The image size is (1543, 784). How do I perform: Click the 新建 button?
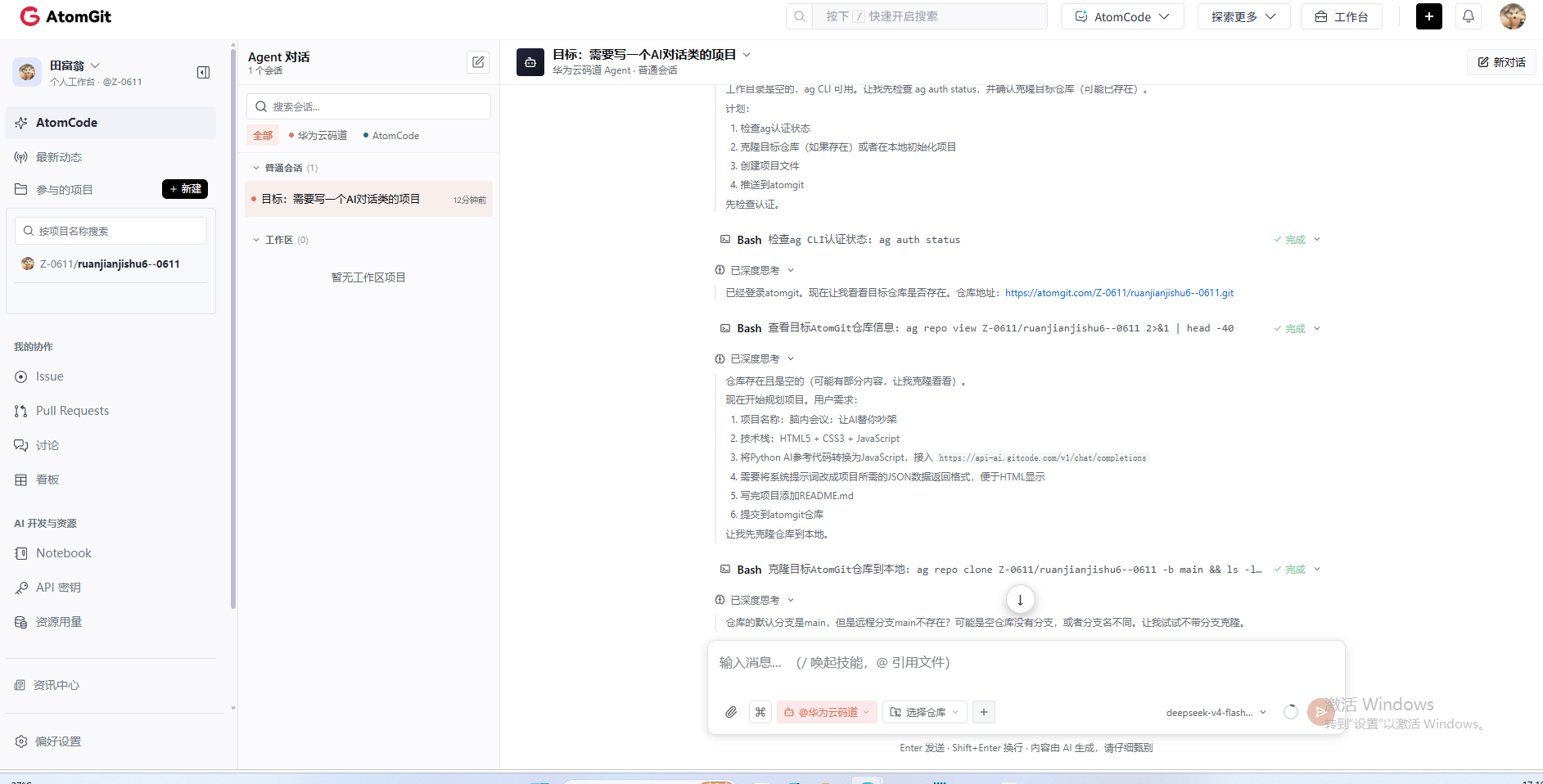[185, 189]
